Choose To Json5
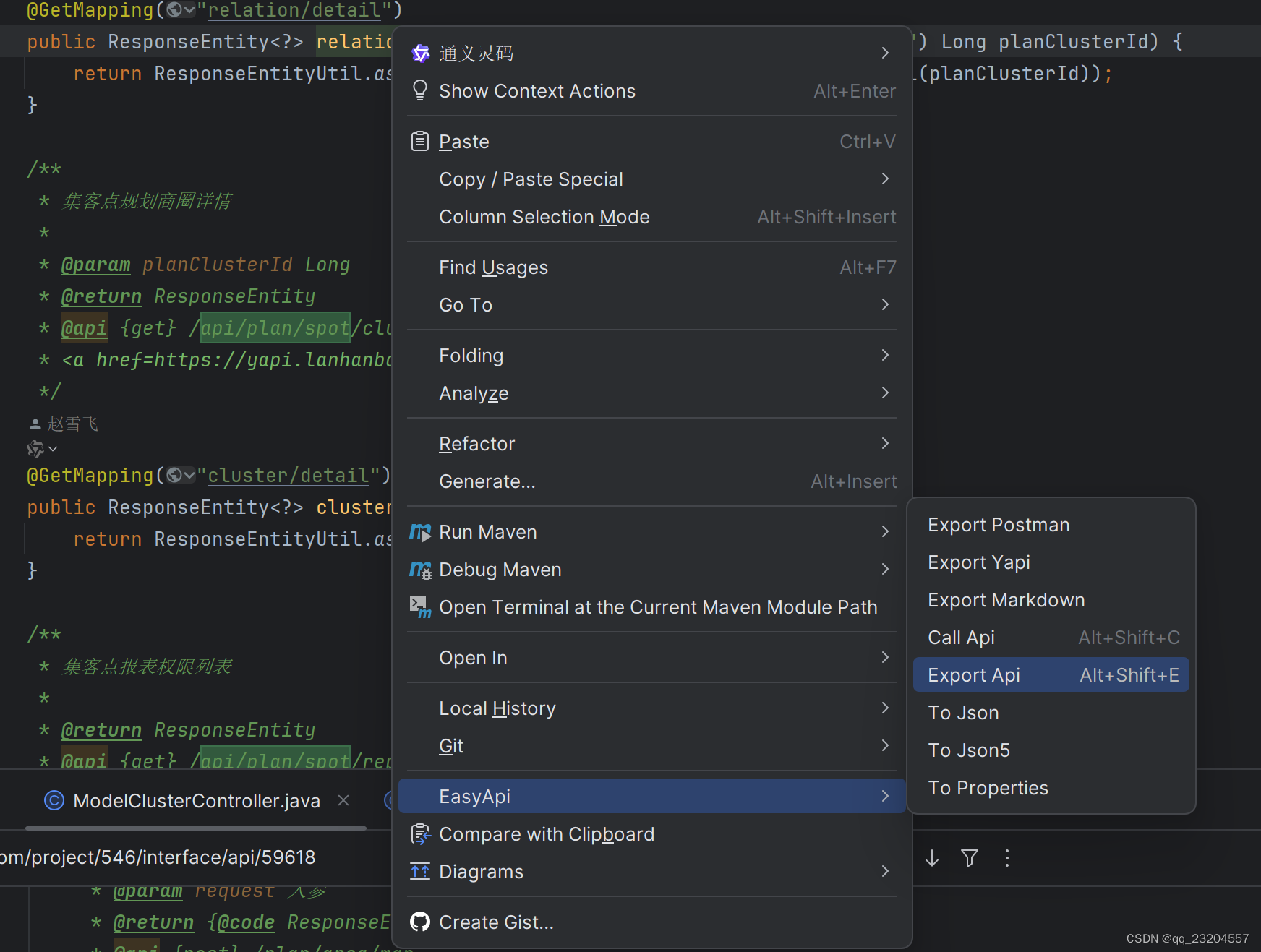The height and width of the screenshot is (952, 1261). click(x=1051, y=750)
